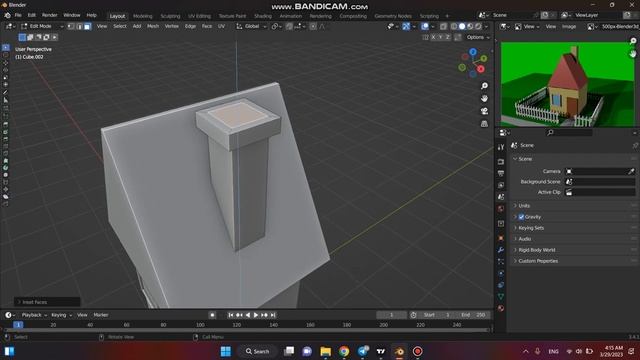Jump to the end frame button
Viewport: 640px width, 360px height.
[273, 315]
